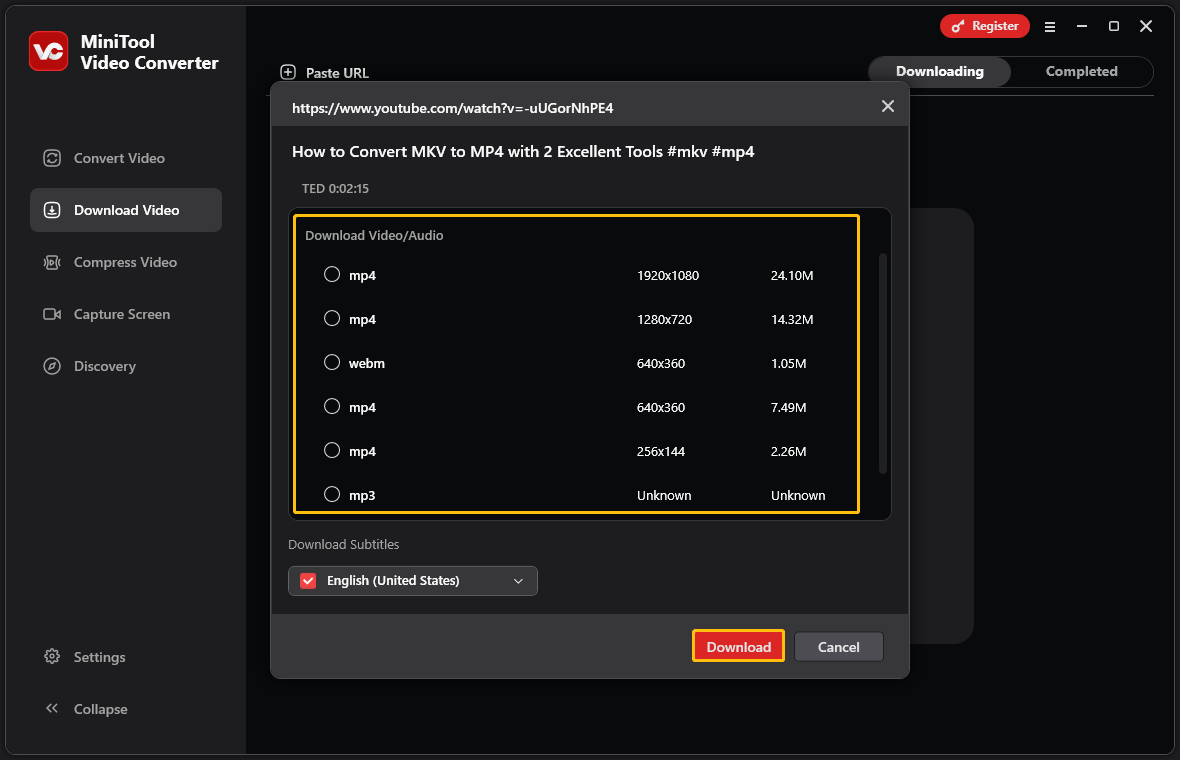Close the download options dialog
1180x760 pixels.
[888, 106]
